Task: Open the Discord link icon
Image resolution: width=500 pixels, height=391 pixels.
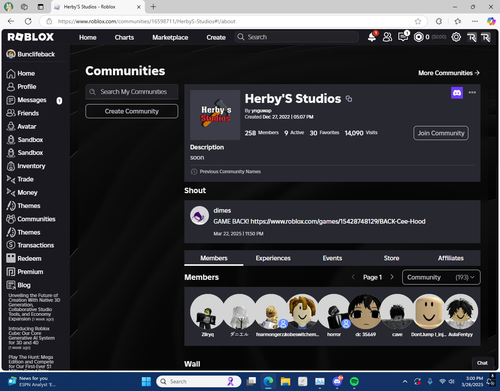Action: point(457,93)
